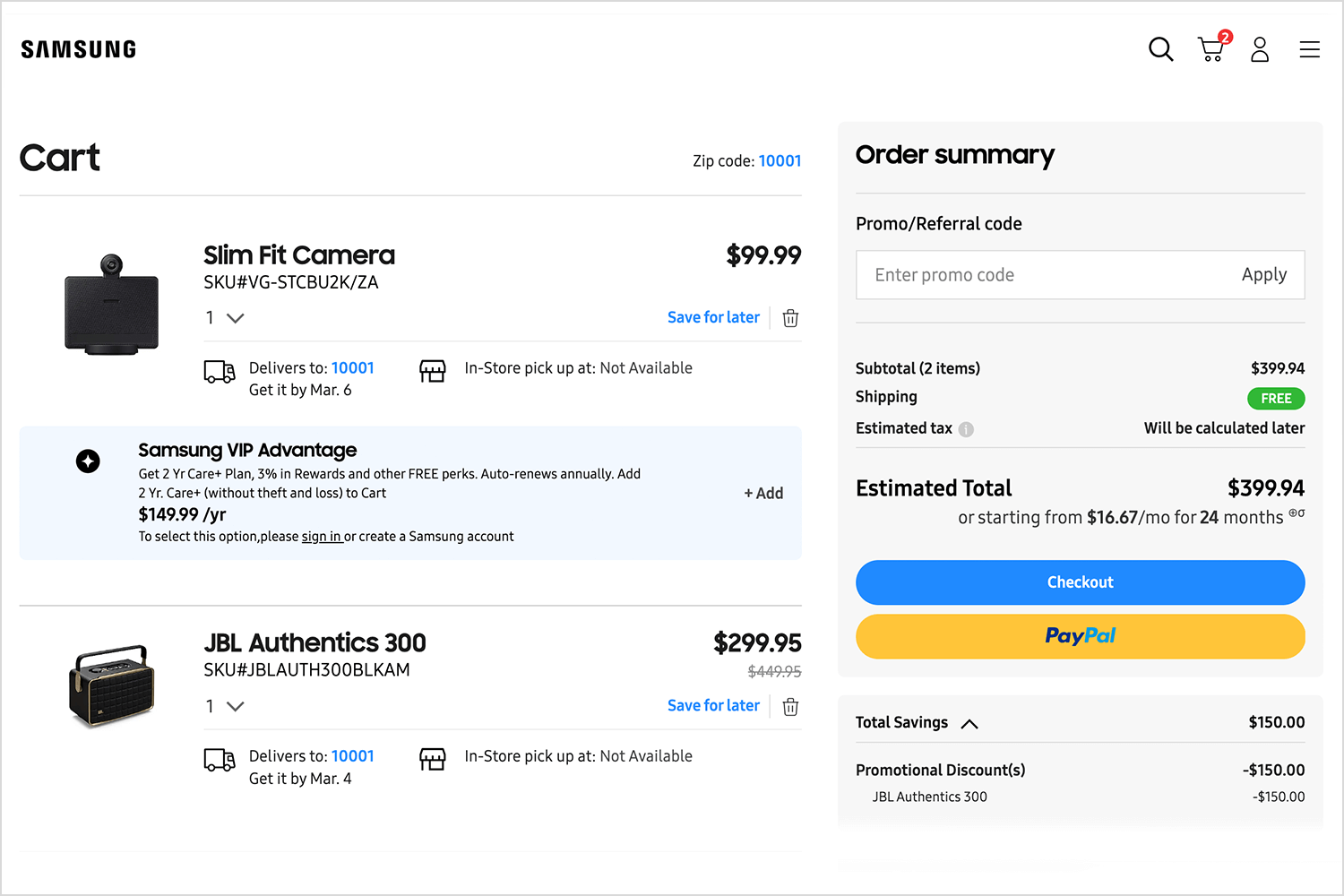Open the search magnifier icon
The height and width of the screenshot is (896, 1344).
click(1160, 49)
